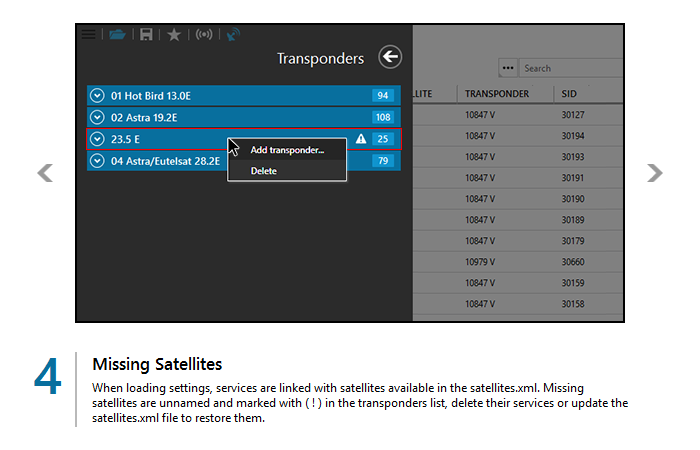Go to next slide with right arrow
The image size is (700, 450).
point(655,173)
